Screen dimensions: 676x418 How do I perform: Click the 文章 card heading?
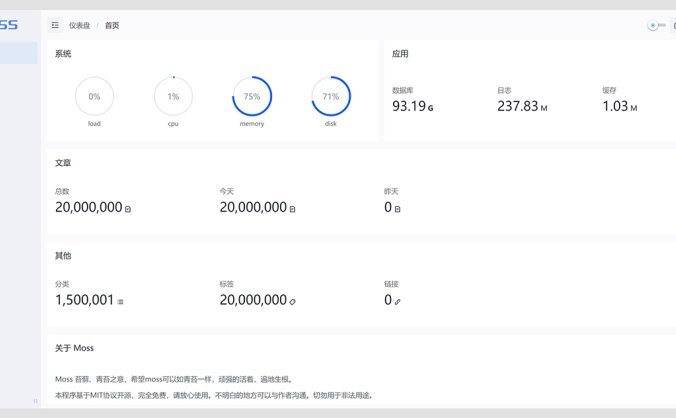pos(63,163)
